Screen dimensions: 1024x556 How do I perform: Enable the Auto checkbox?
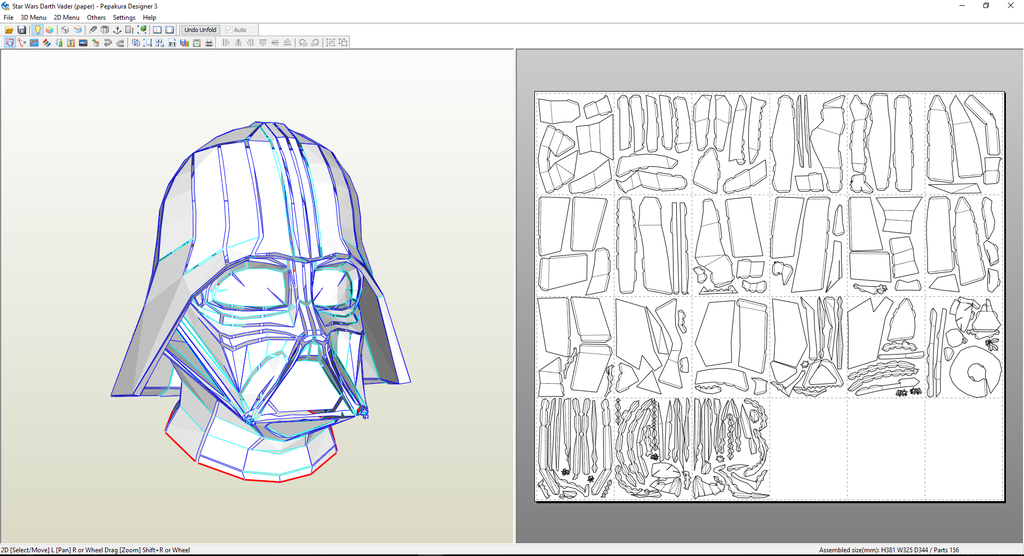(x=229, y=30)
